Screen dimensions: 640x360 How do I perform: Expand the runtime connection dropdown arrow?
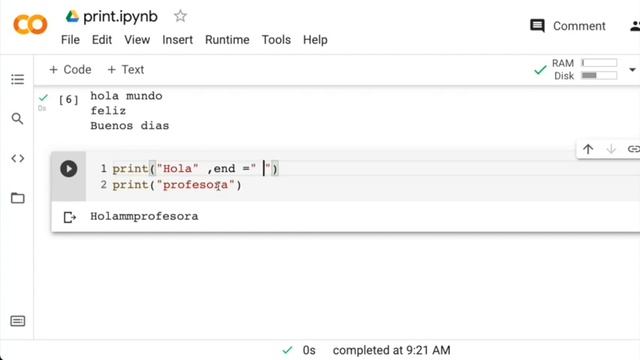(632, 70)
